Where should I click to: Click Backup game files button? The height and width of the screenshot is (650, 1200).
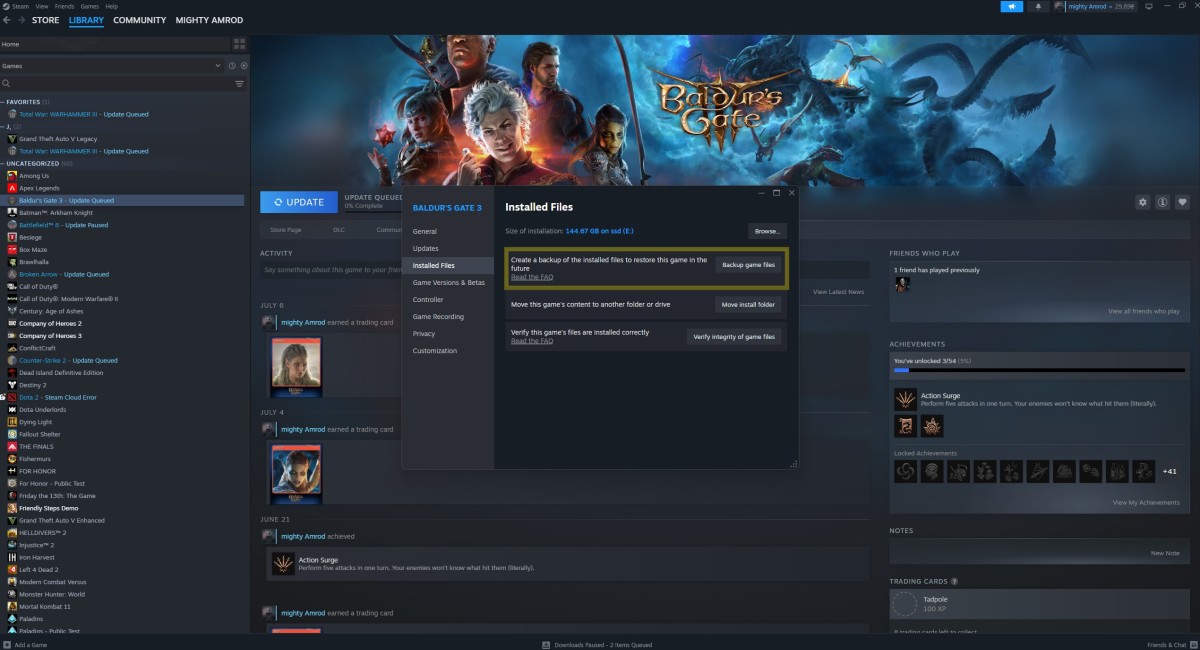[x=748, y=265]
